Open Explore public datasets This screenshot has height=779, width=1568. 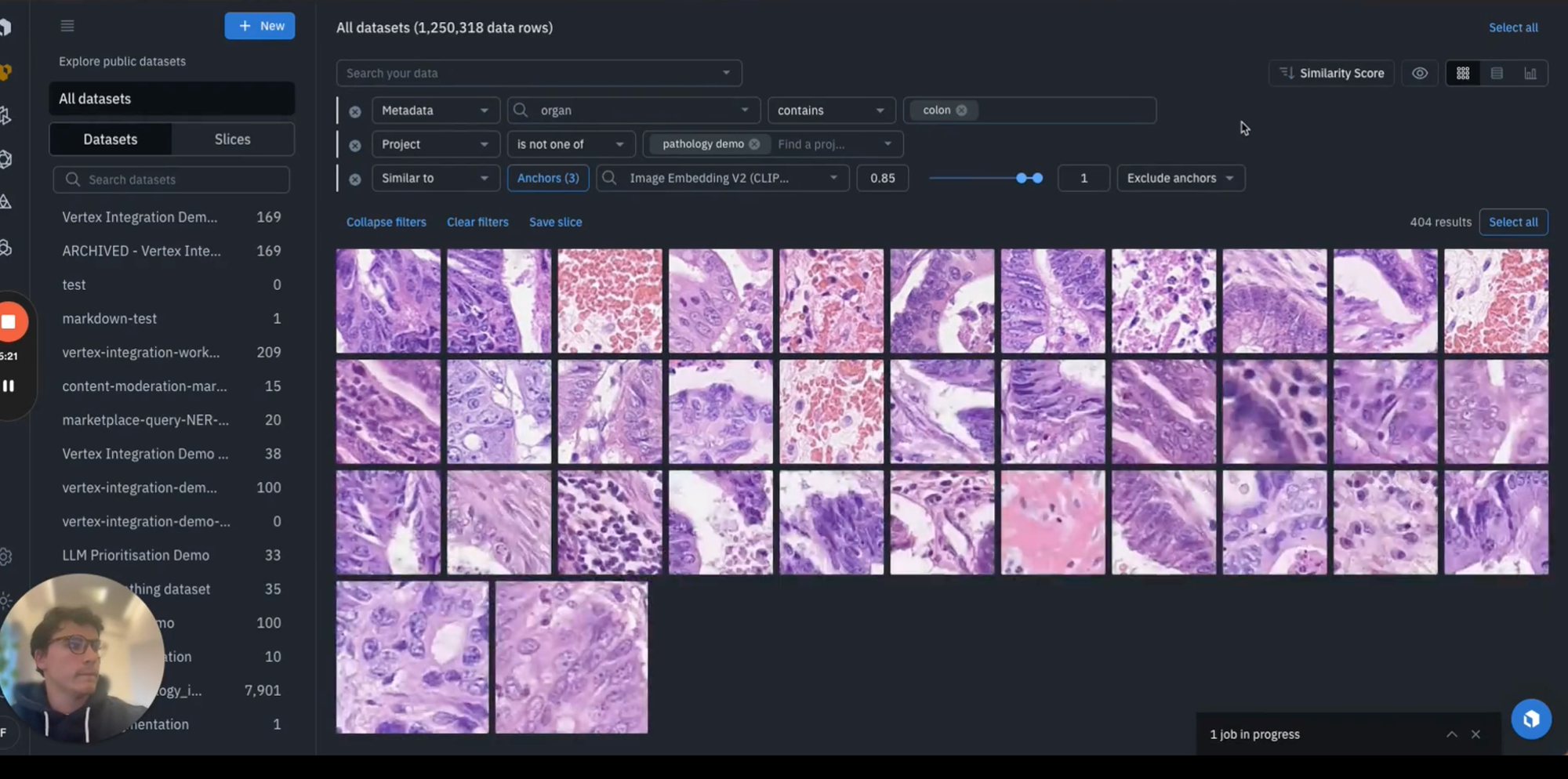(122, 61)
